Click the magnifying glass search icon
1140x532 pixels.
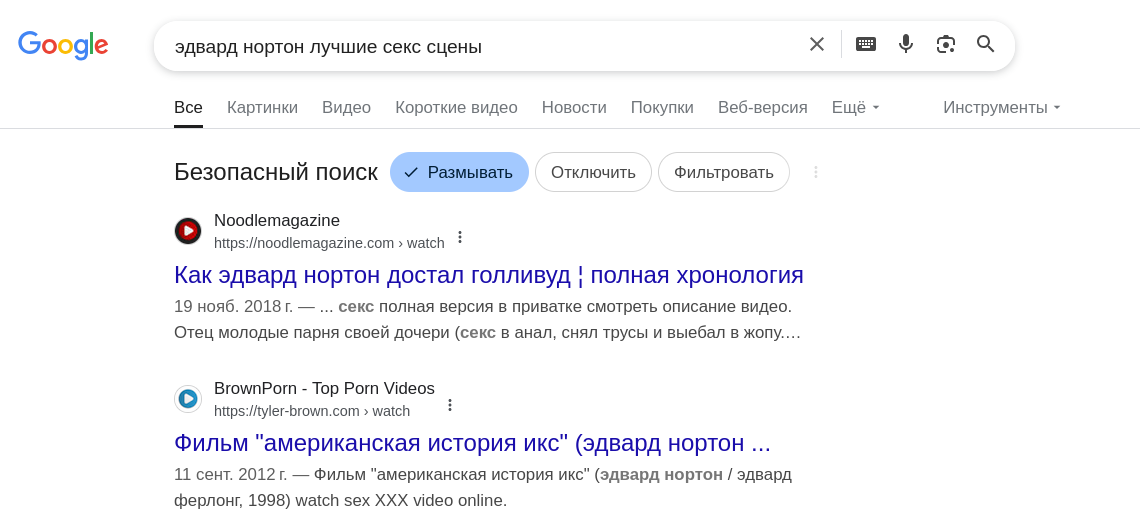[985, 44]
